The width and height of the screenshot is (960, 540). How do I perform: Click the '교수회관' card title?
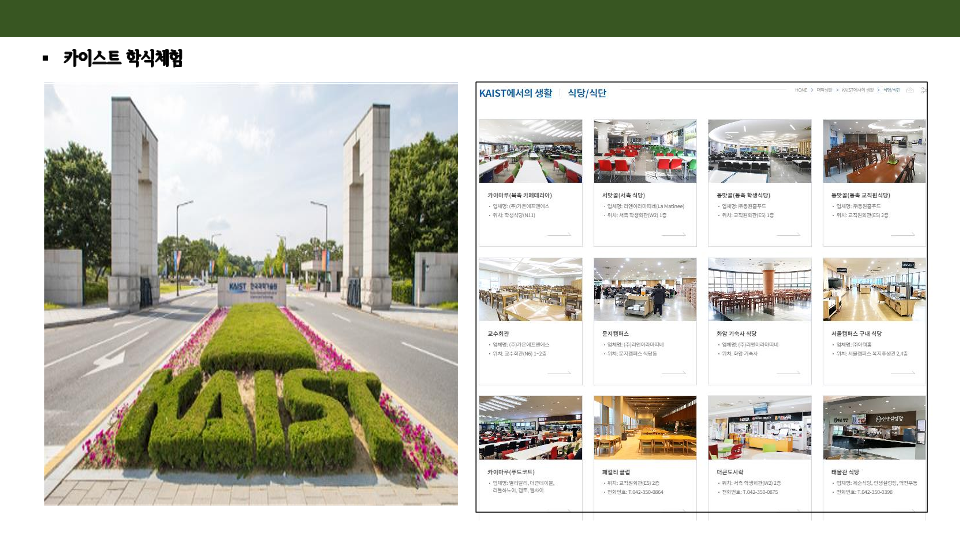click(x=498, y=334)
